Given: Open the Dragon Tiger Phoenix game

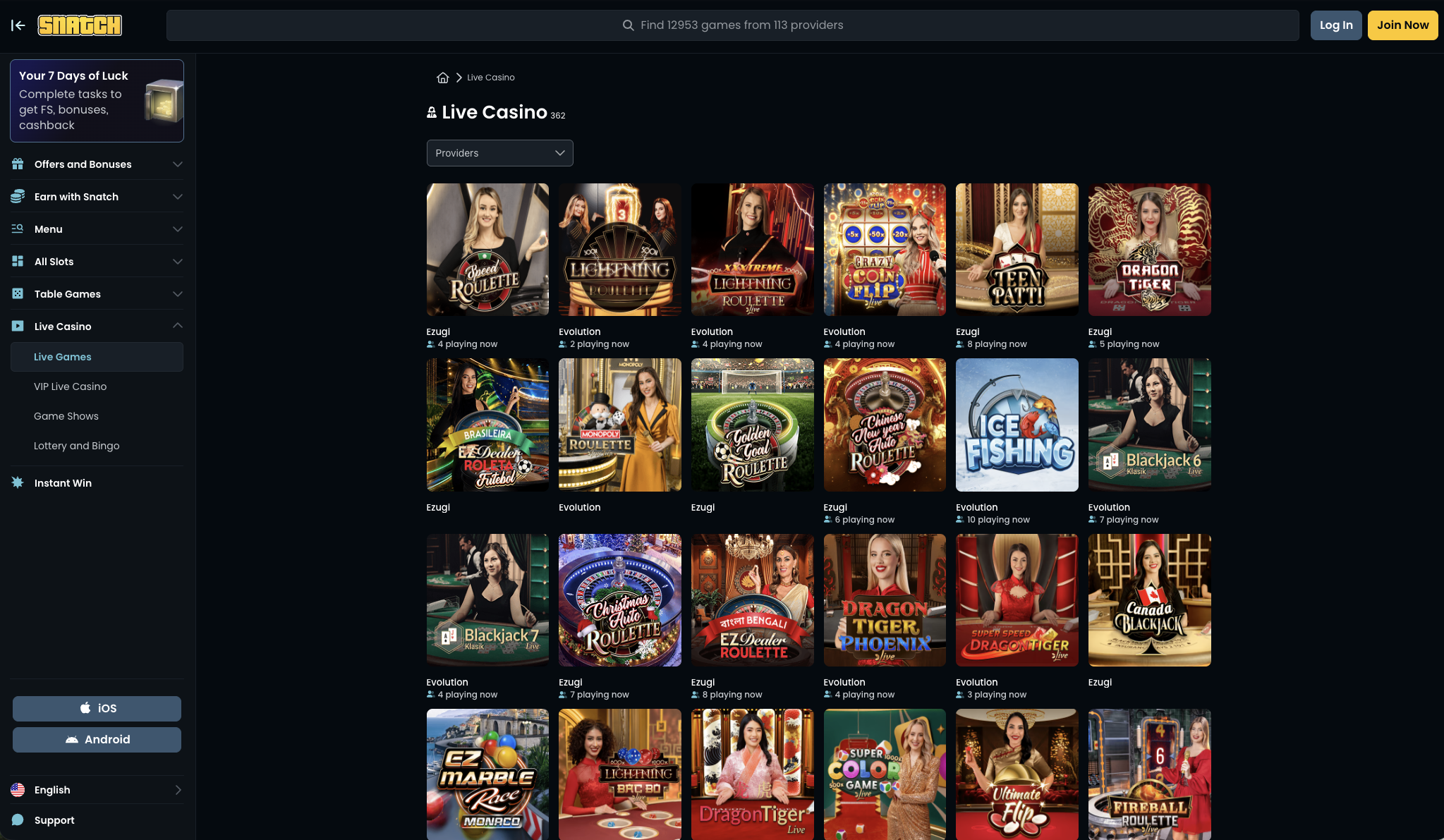Looking at the screenshot, I should (885, 600).
